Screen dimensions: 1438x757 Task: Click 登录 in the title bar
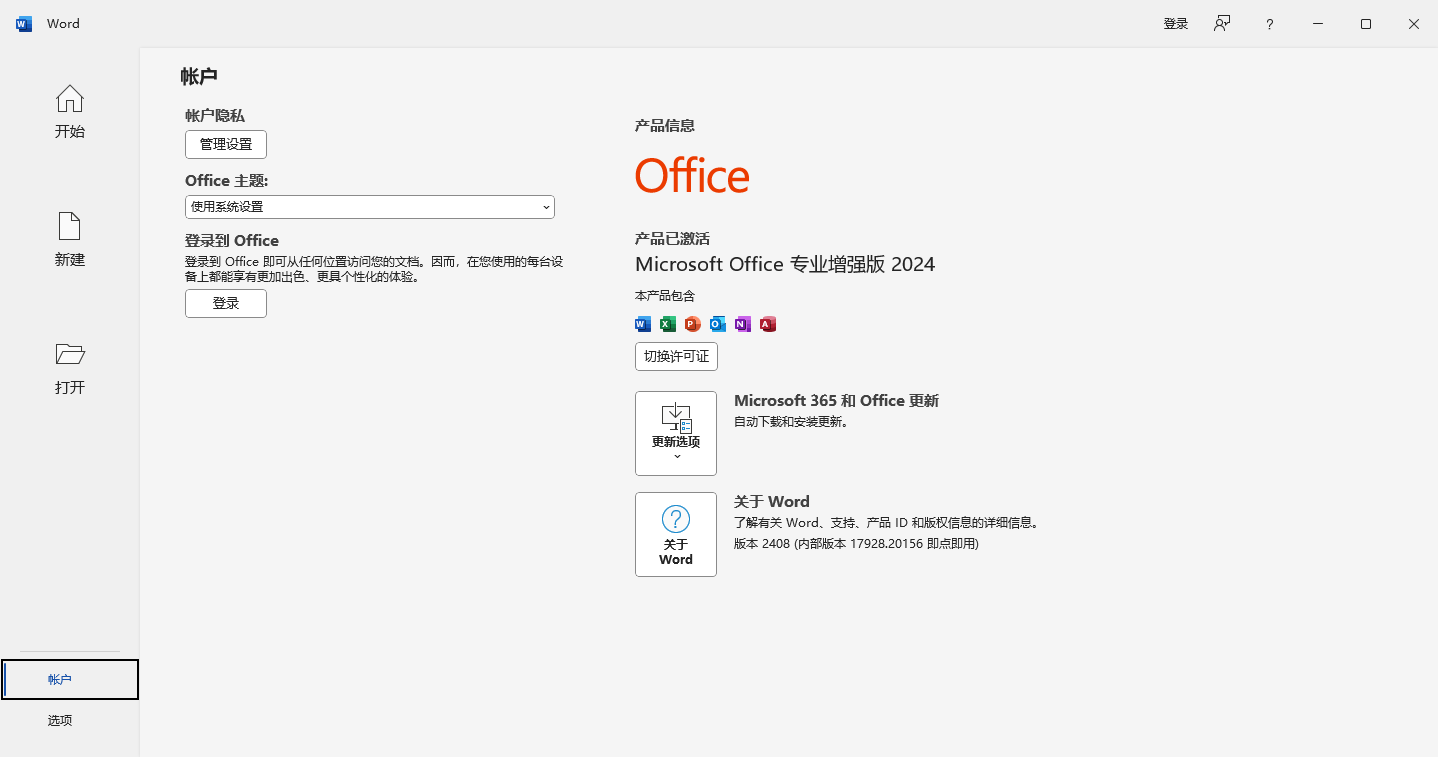1176,24
